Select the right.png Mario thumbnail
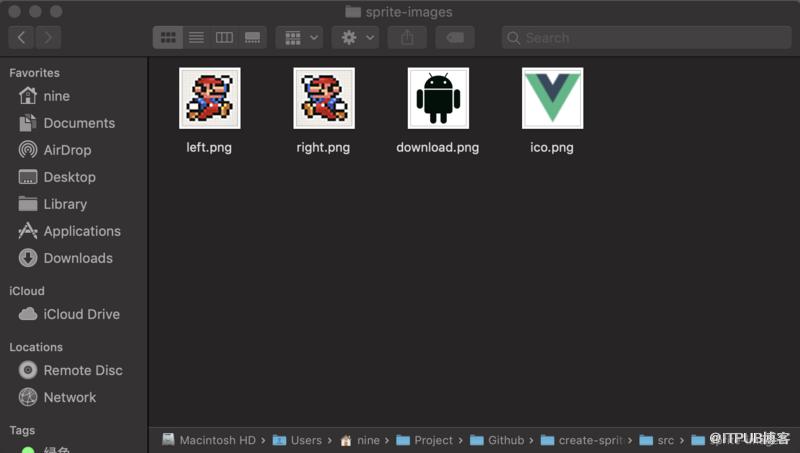The height and width of the screenshot is (453, 800). point(324,98)
